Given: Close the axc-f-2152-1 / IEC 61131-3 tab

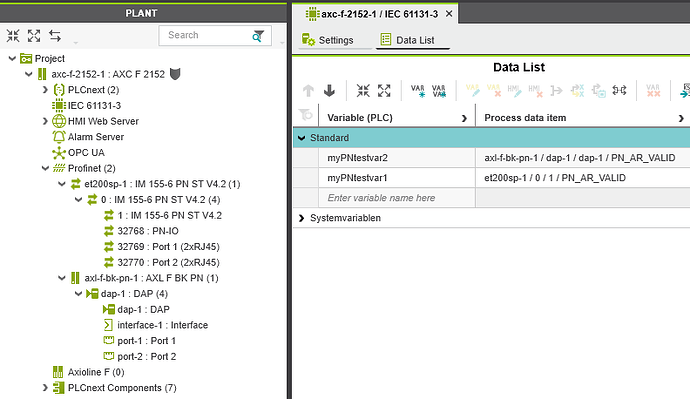Looking at the screenshot, I should [x=449, y=14].
